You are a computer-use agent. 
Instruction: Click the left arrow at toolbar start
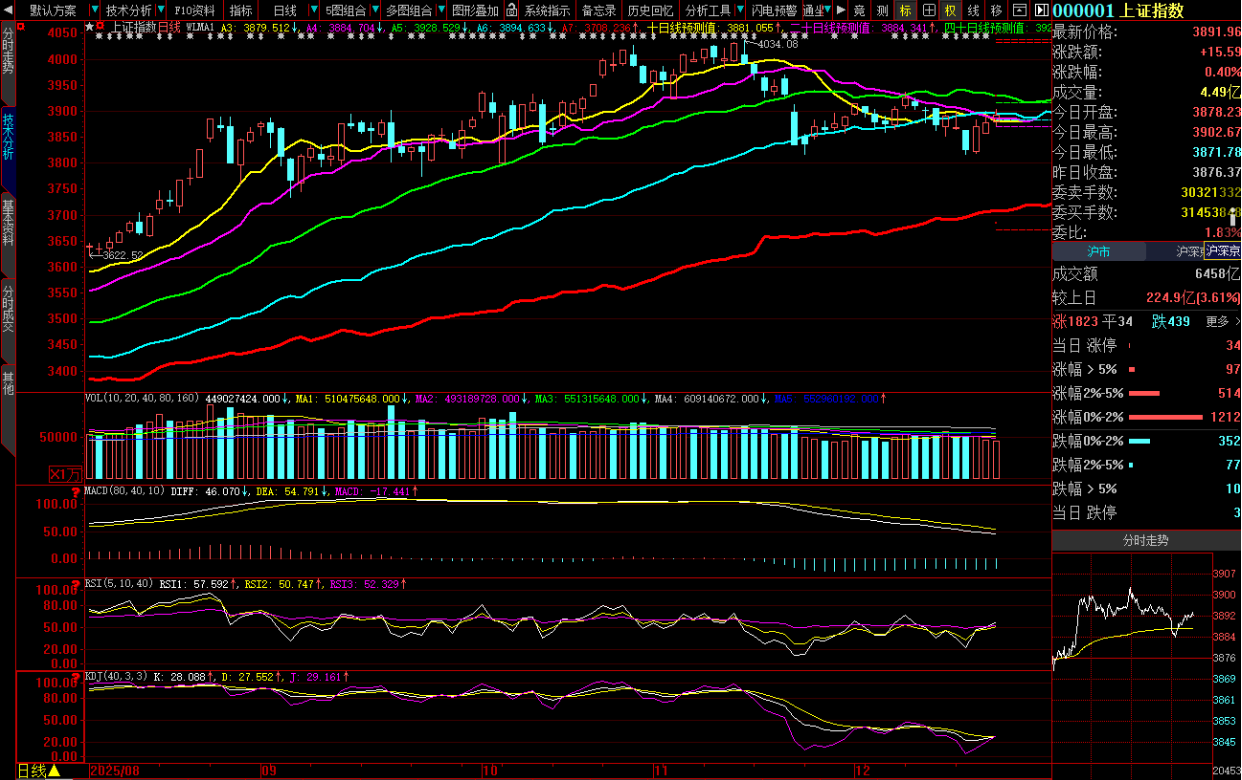7,10
